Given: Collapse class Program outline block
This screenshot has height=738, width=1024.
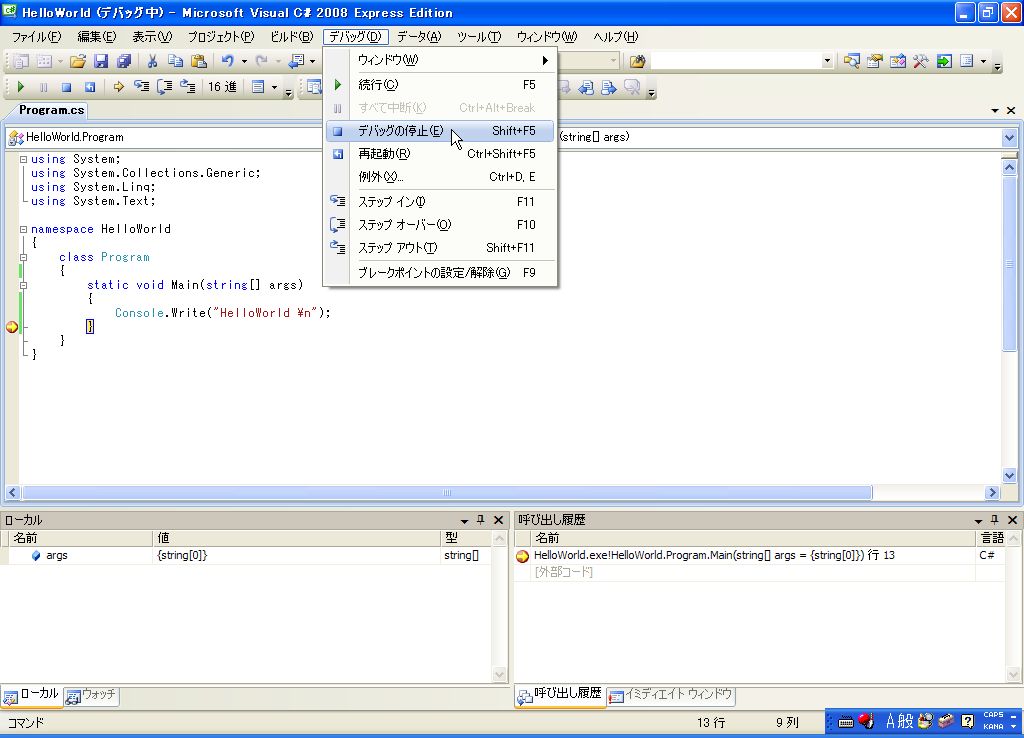Looking at the screenshot, I should point(24,257).
